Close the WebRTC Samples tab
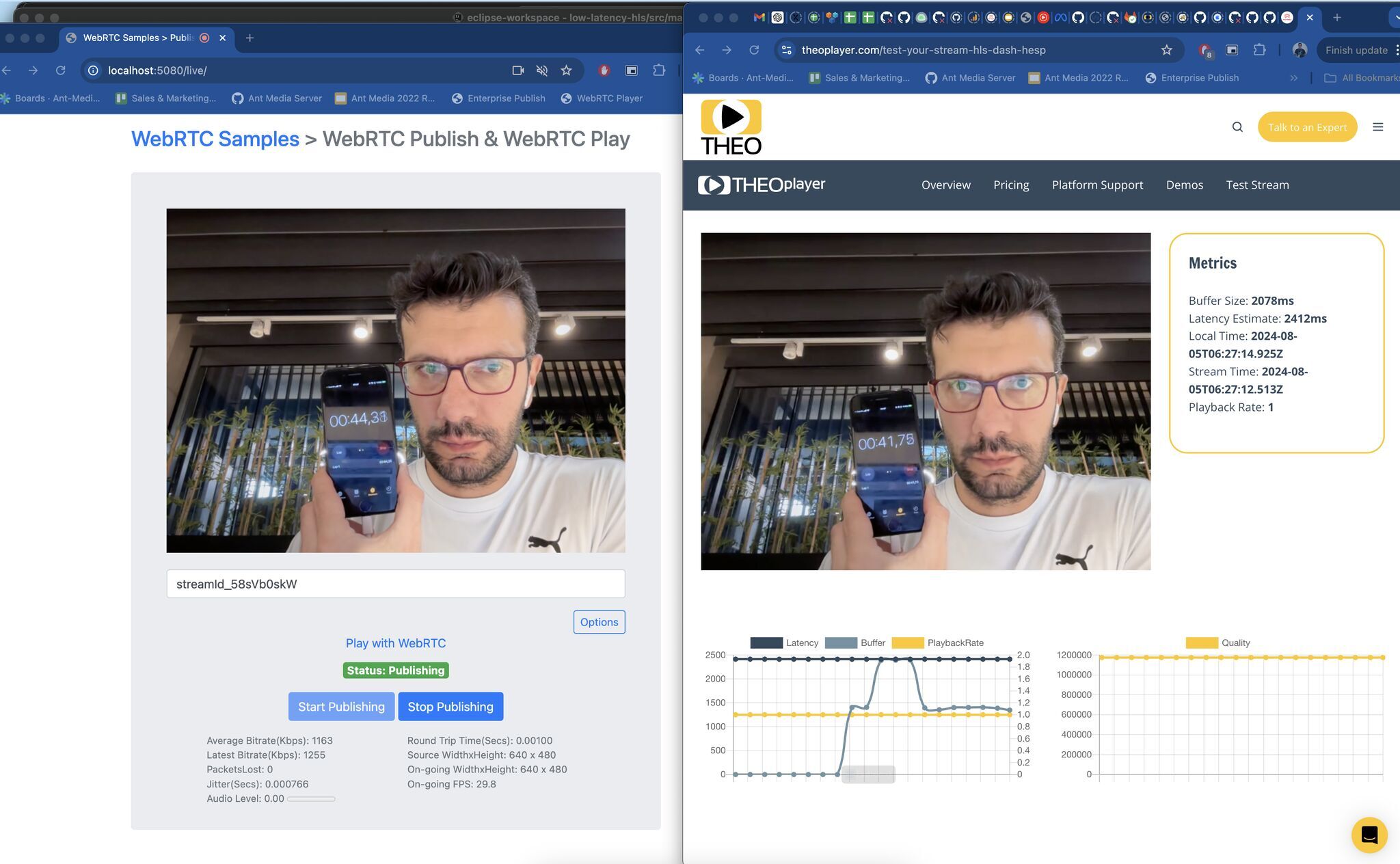Image resolution: width=1400 pixels, height=864 pixels. [222, 38]
